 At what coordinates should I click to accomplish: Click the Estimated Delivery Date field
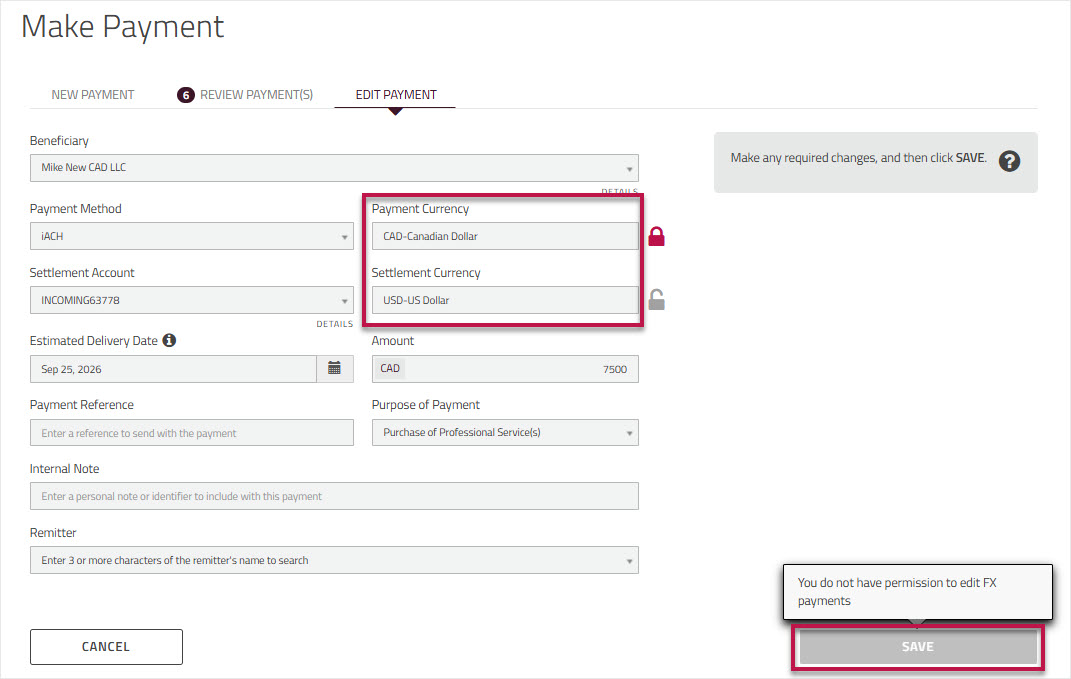pos(173,369)
